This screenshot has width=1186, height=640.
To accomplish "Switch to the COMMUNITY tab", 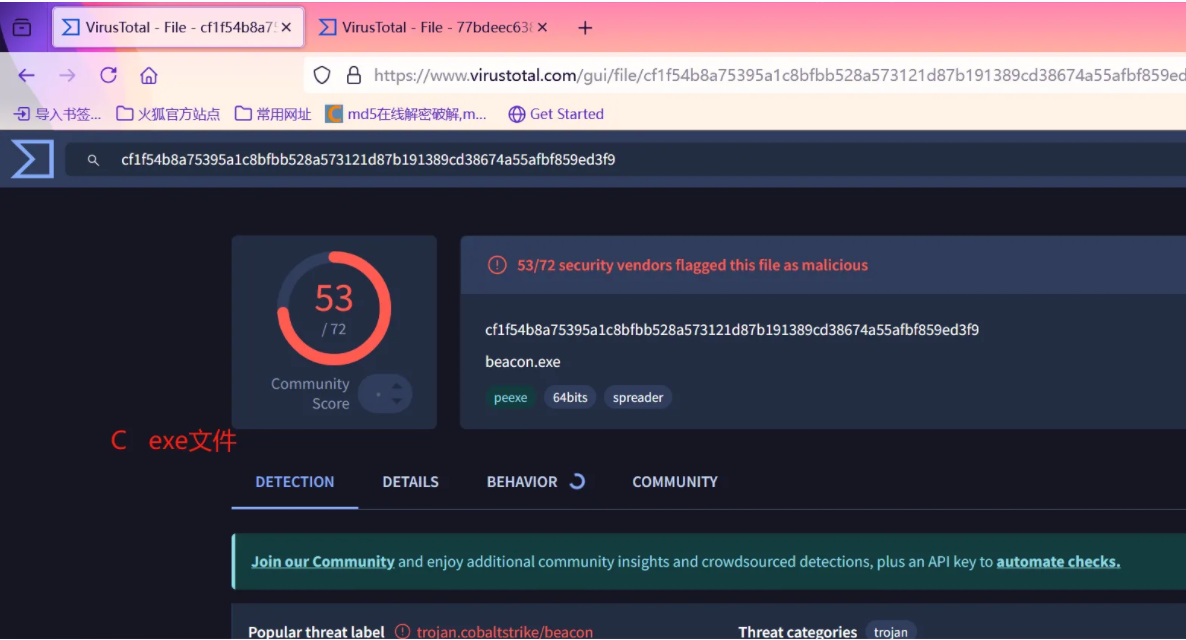I will [x=675, y=482].
